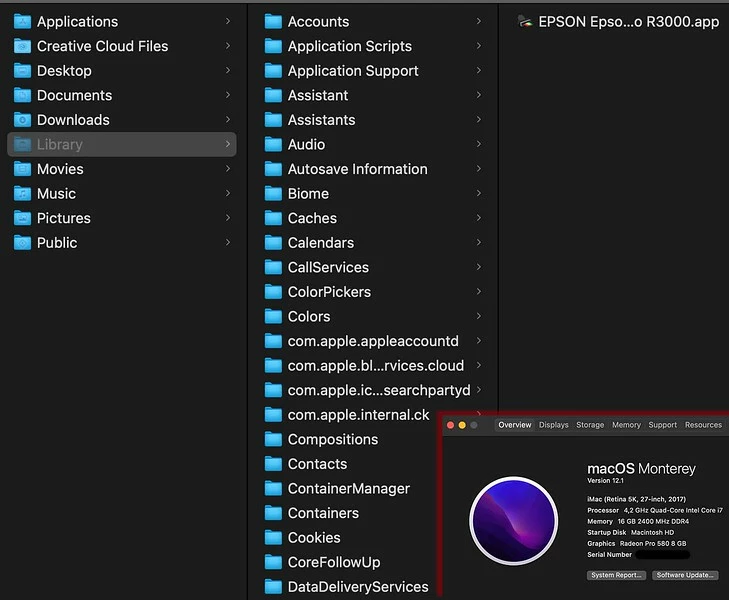Click the Memory 16 GB DDR4 line
Screen dimensions: 729x600
click(x=638, y=521)
